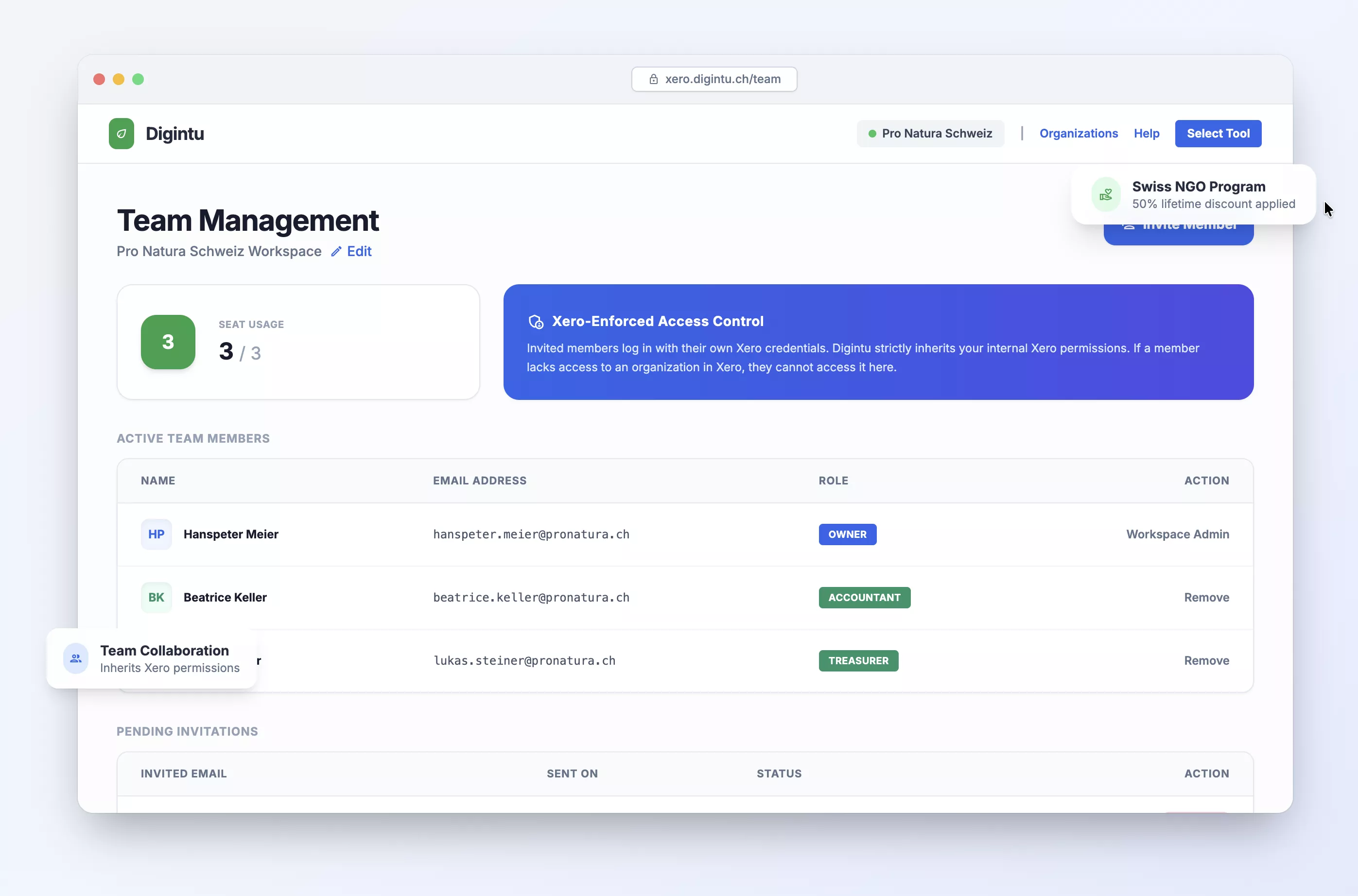Viewport: 1358px width, 896px height.
Task: Click the name Beatrice Keller
Action: [x=225, y=597]
